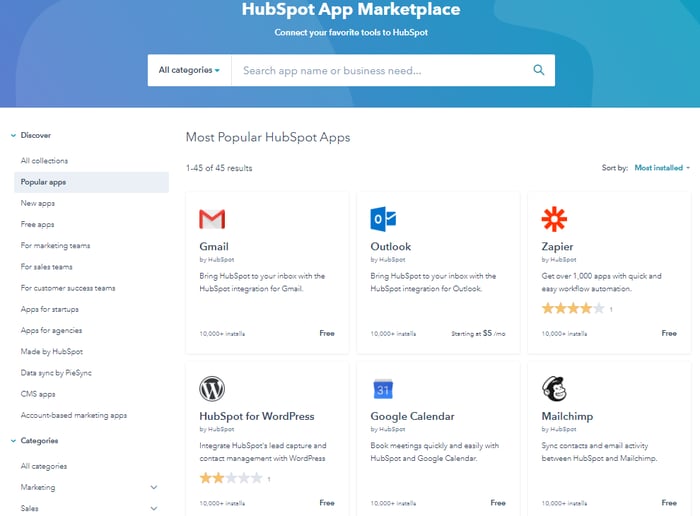The image size is (700, 516).
Task: Open the All categories search dropdown
Action: (190, 70)
